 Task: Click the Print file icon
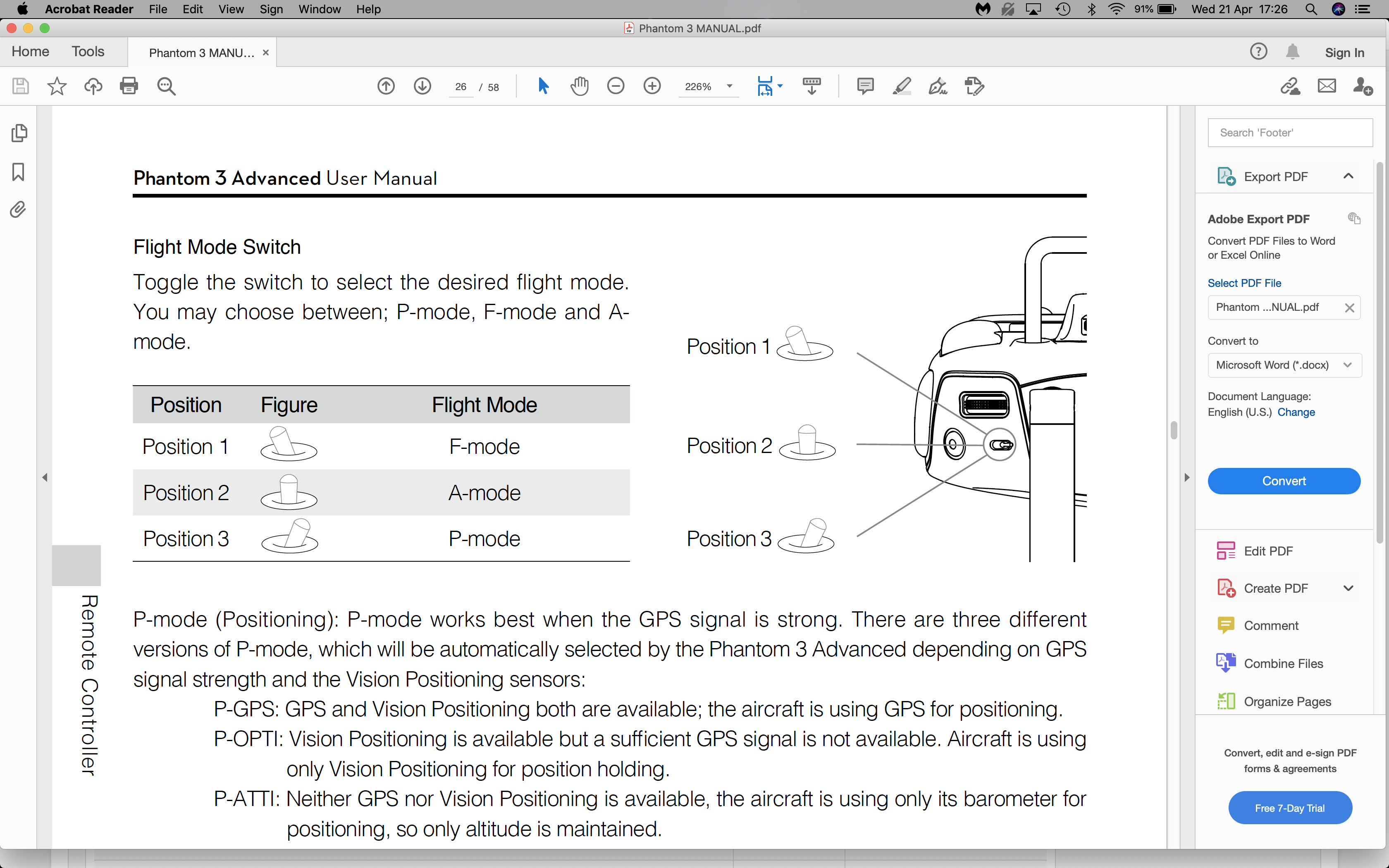[x=129, y=86]
